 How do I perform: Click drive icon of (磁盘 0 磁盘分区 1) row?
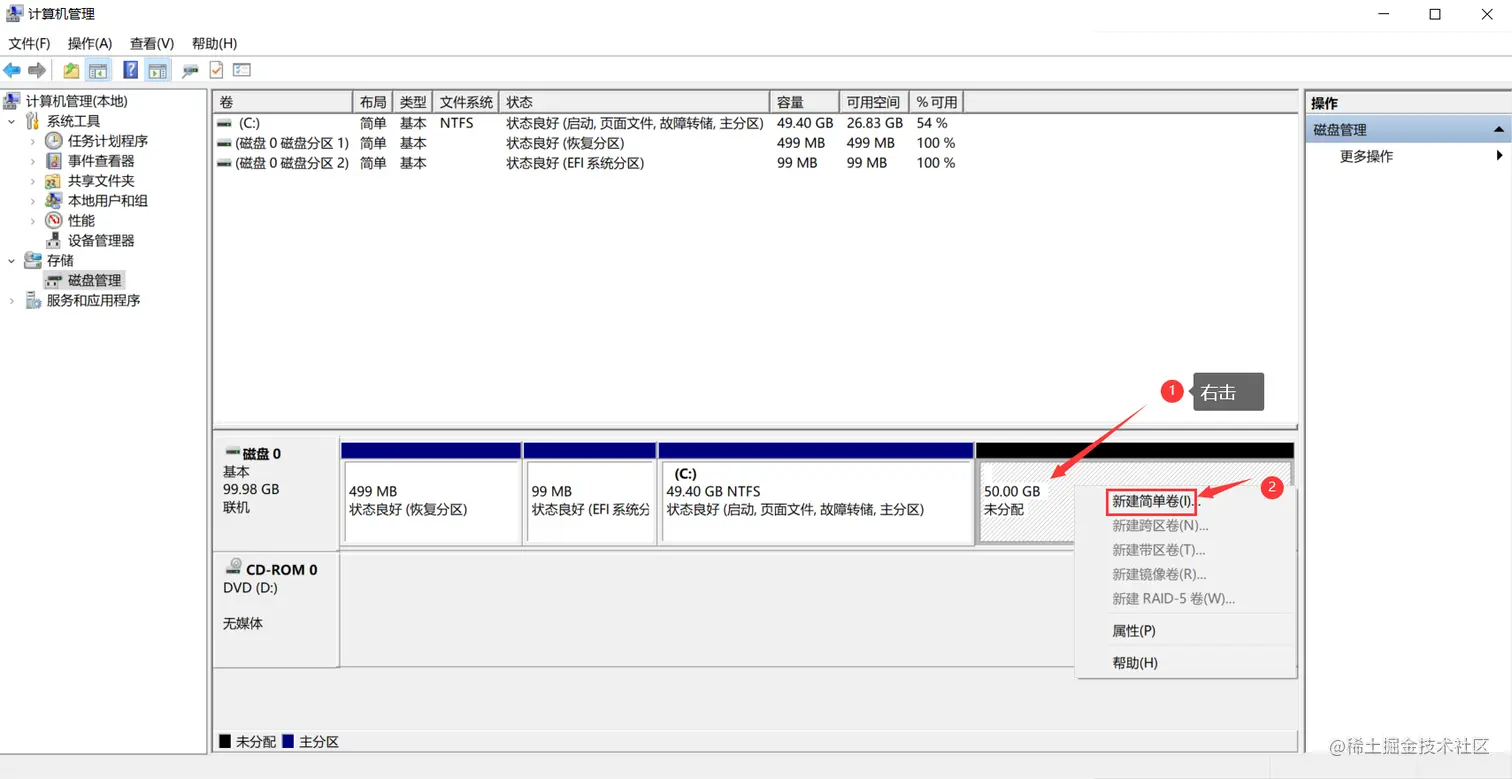pyautogui.click(x=224, y=143)
